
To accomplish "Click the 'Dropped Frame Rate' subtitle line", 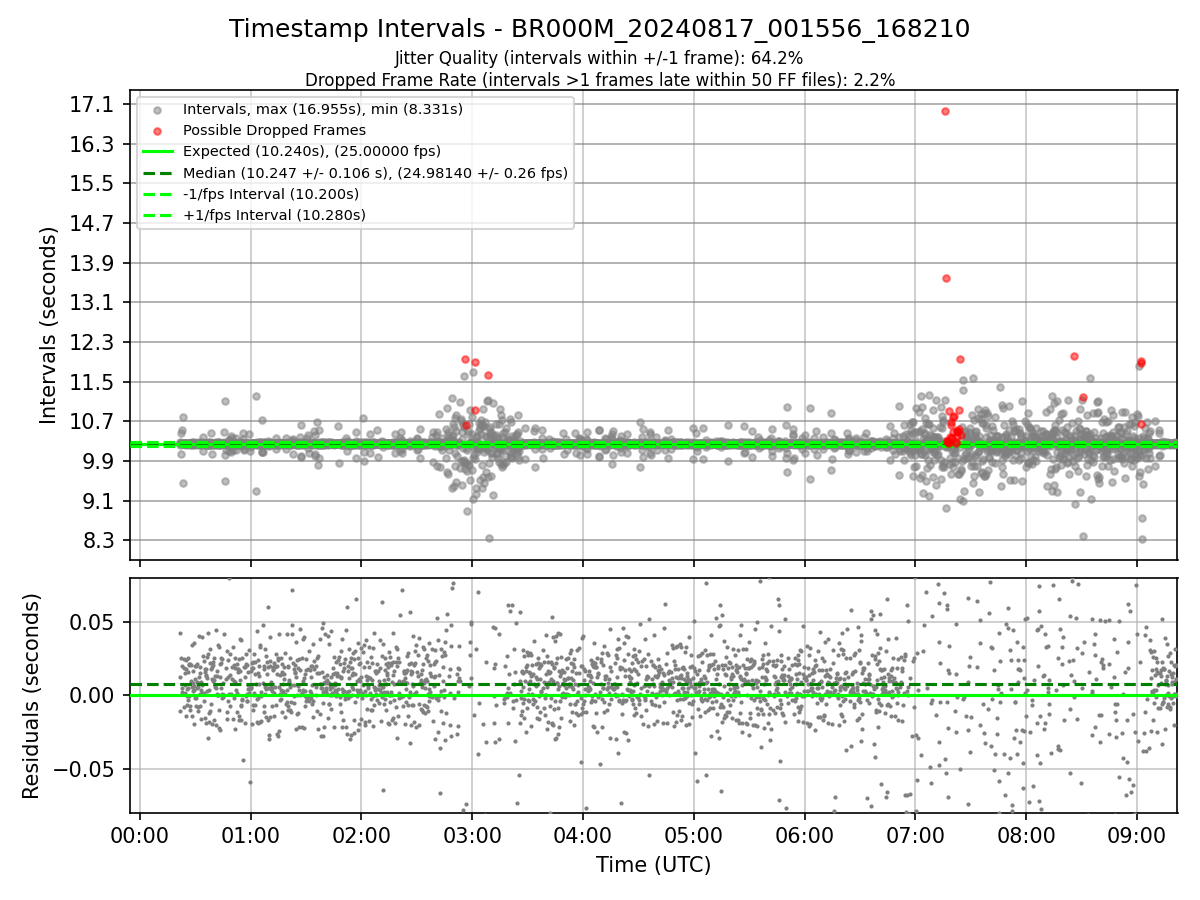I will (x=599, y=79).
